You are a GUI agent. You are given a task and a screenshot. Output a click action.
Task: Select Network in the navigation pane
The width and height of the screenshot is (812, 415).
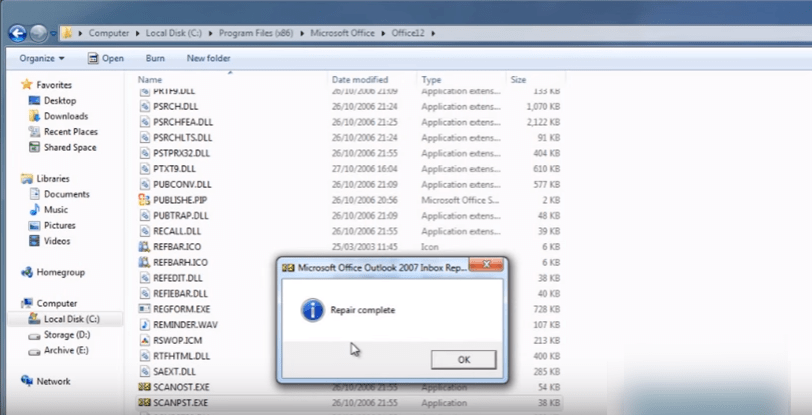pyautogui.click(x=46, y=381)
